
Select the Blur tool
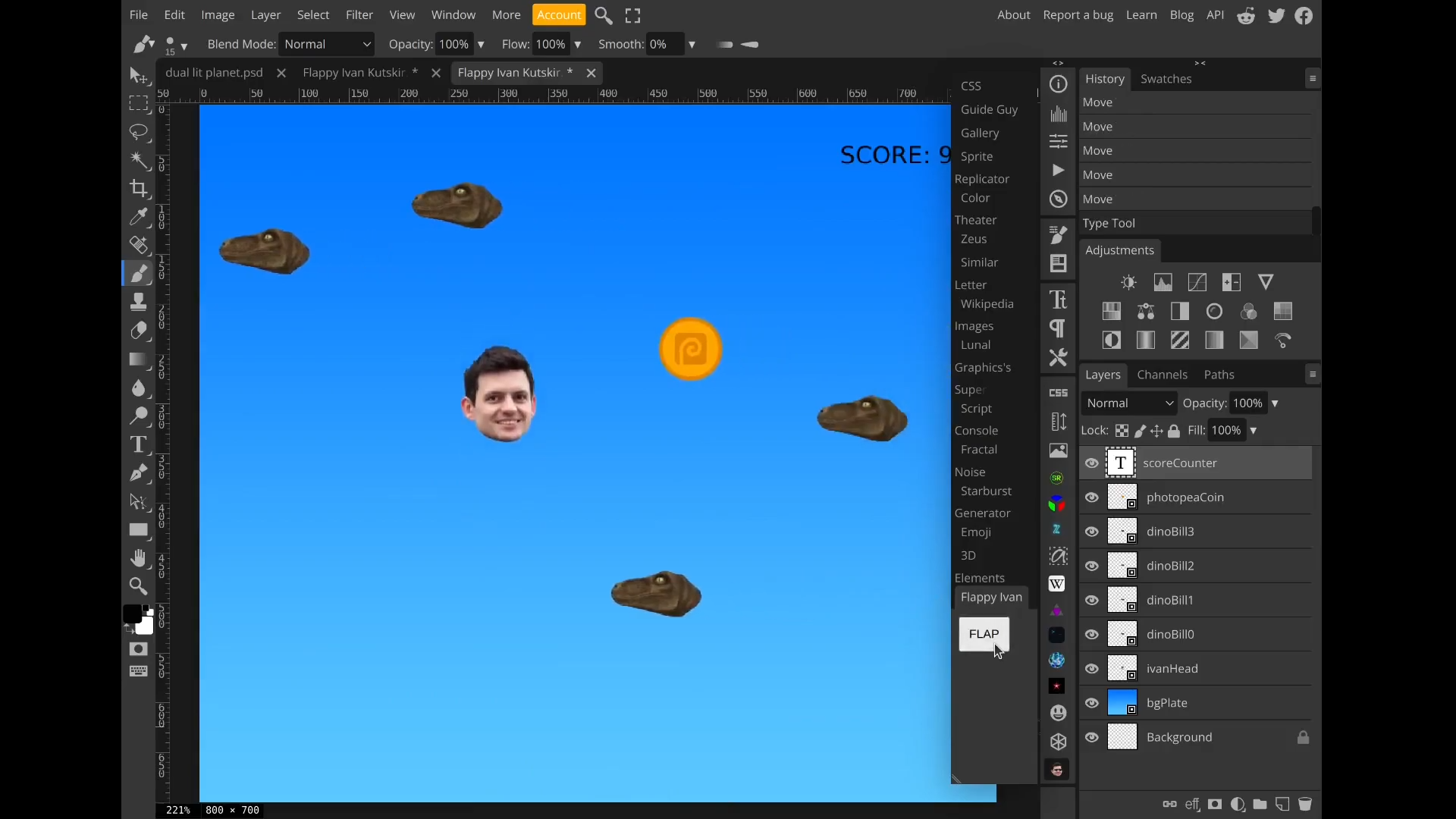coord(138,388)
